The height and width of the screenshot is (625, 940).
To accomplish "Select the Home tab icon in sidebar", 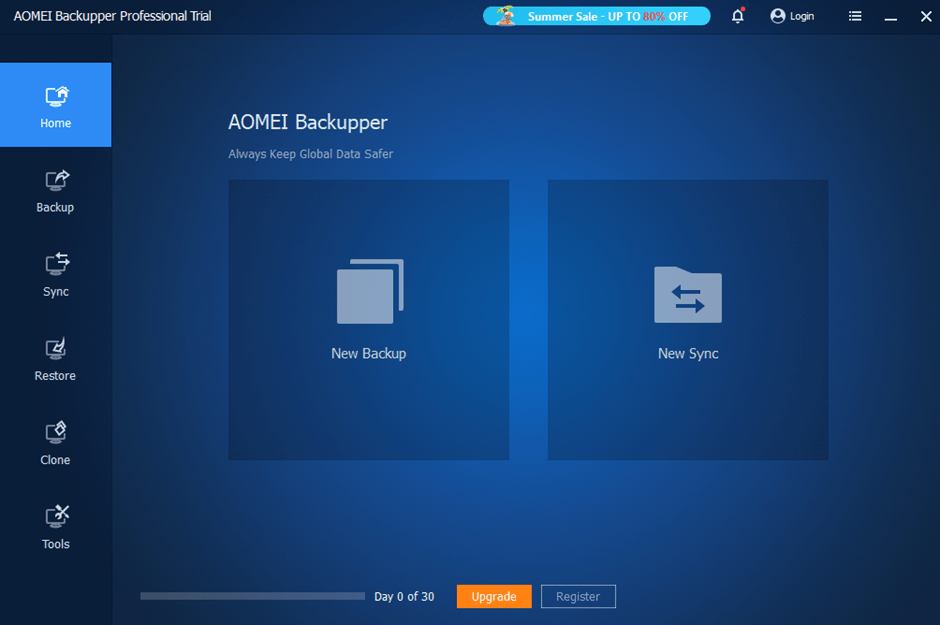I will (x=55, y=95).
